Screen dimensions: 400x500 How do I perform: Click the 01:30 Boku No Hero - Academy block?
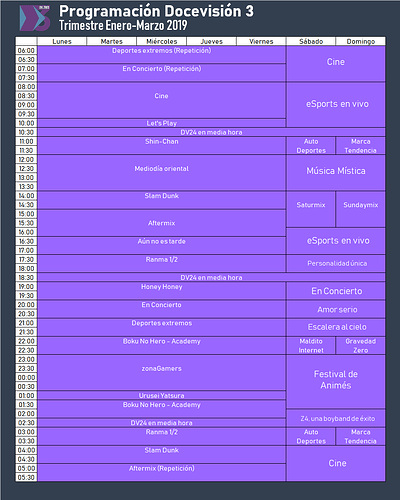pyautogui.click(x=162, y=409)
